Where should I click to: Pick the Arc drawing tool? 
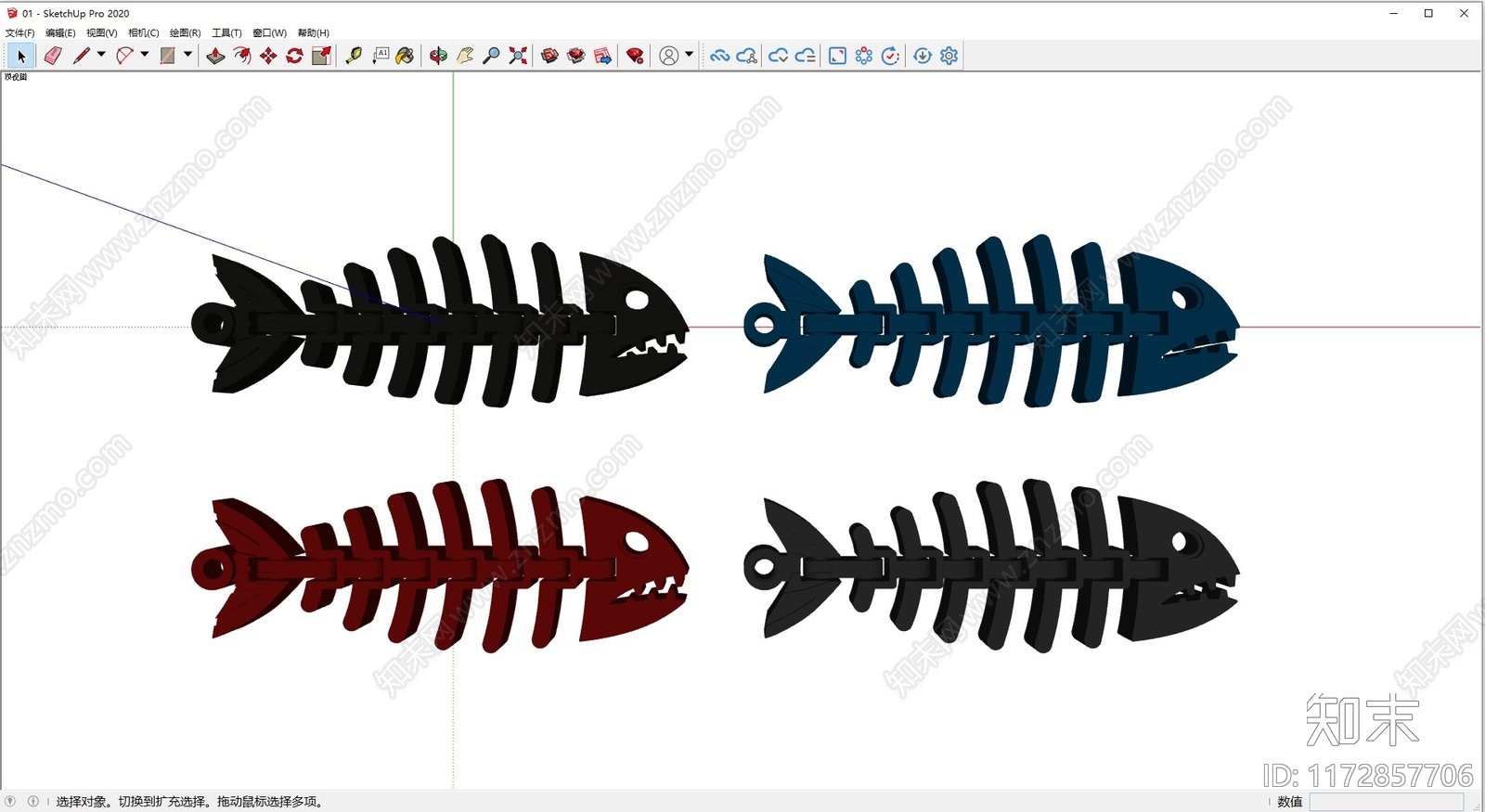[x=124, y=56]
